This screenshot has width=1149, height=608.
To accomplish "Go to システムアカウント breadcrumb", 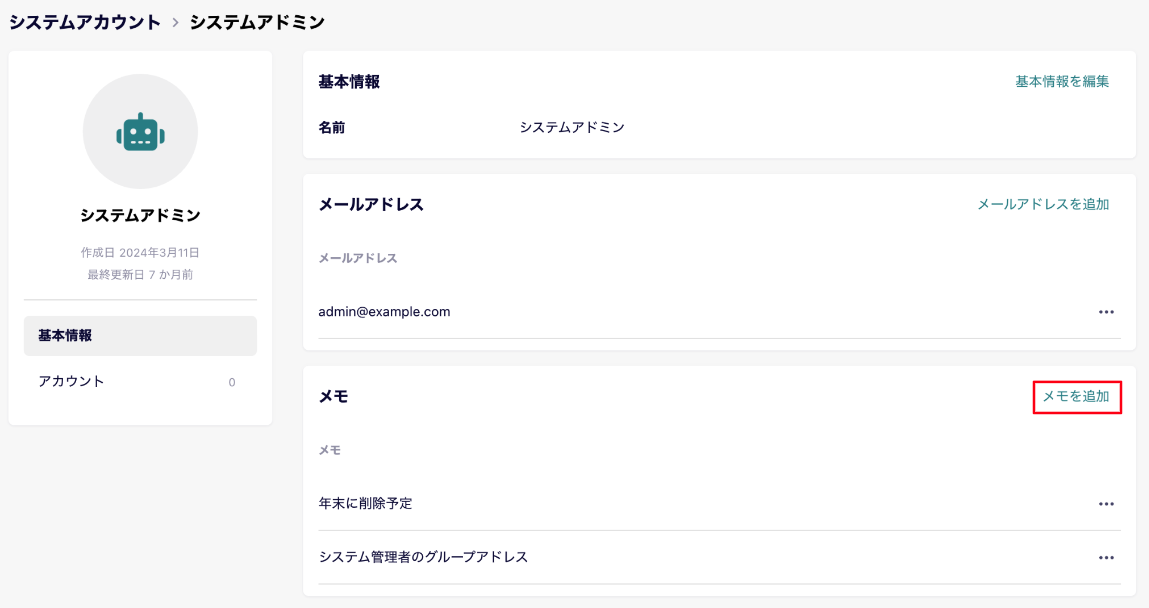I will click(85, 23).
